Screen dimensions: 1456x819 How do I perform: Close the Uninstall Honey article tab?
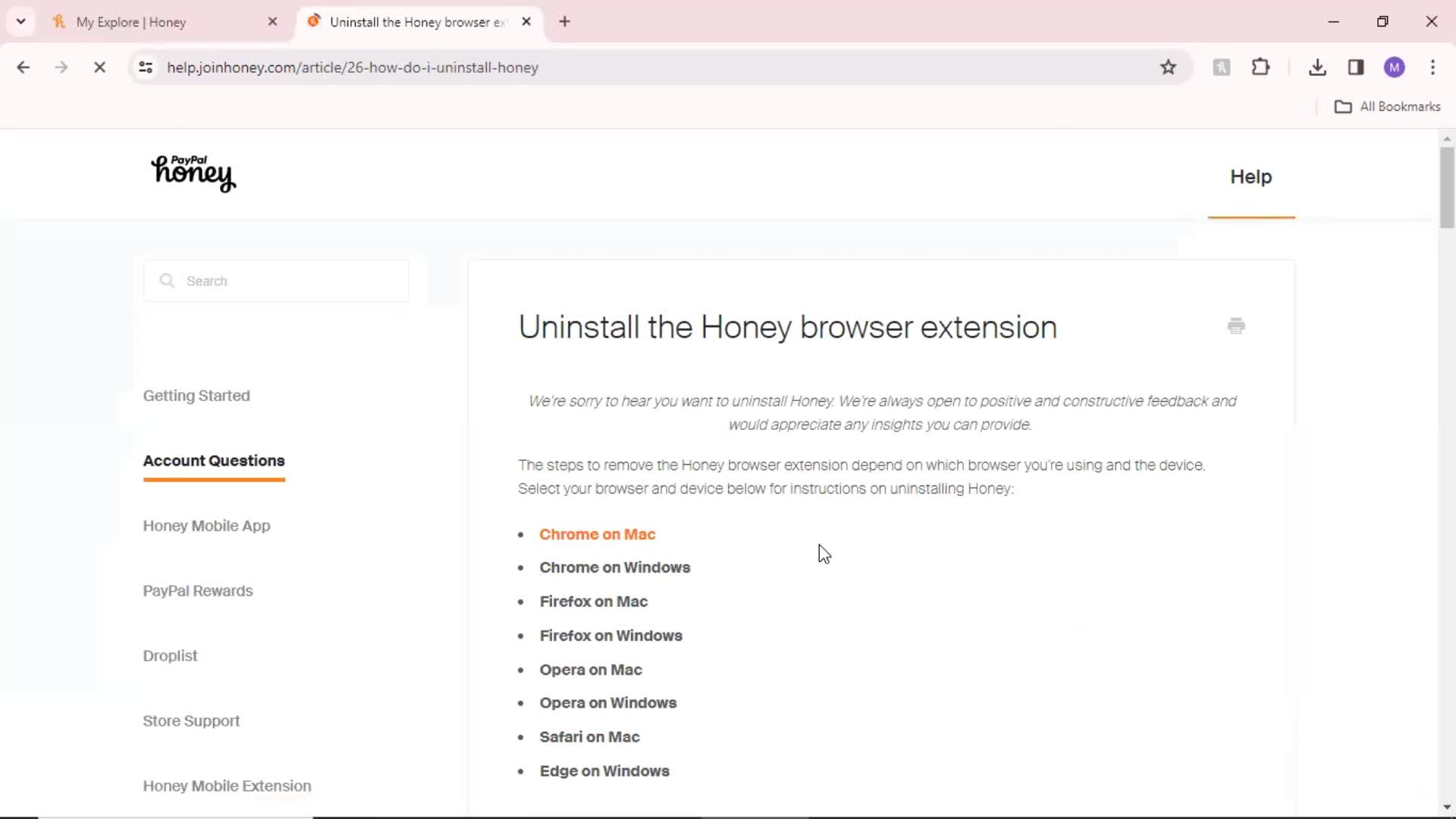[x=526, y=22]
